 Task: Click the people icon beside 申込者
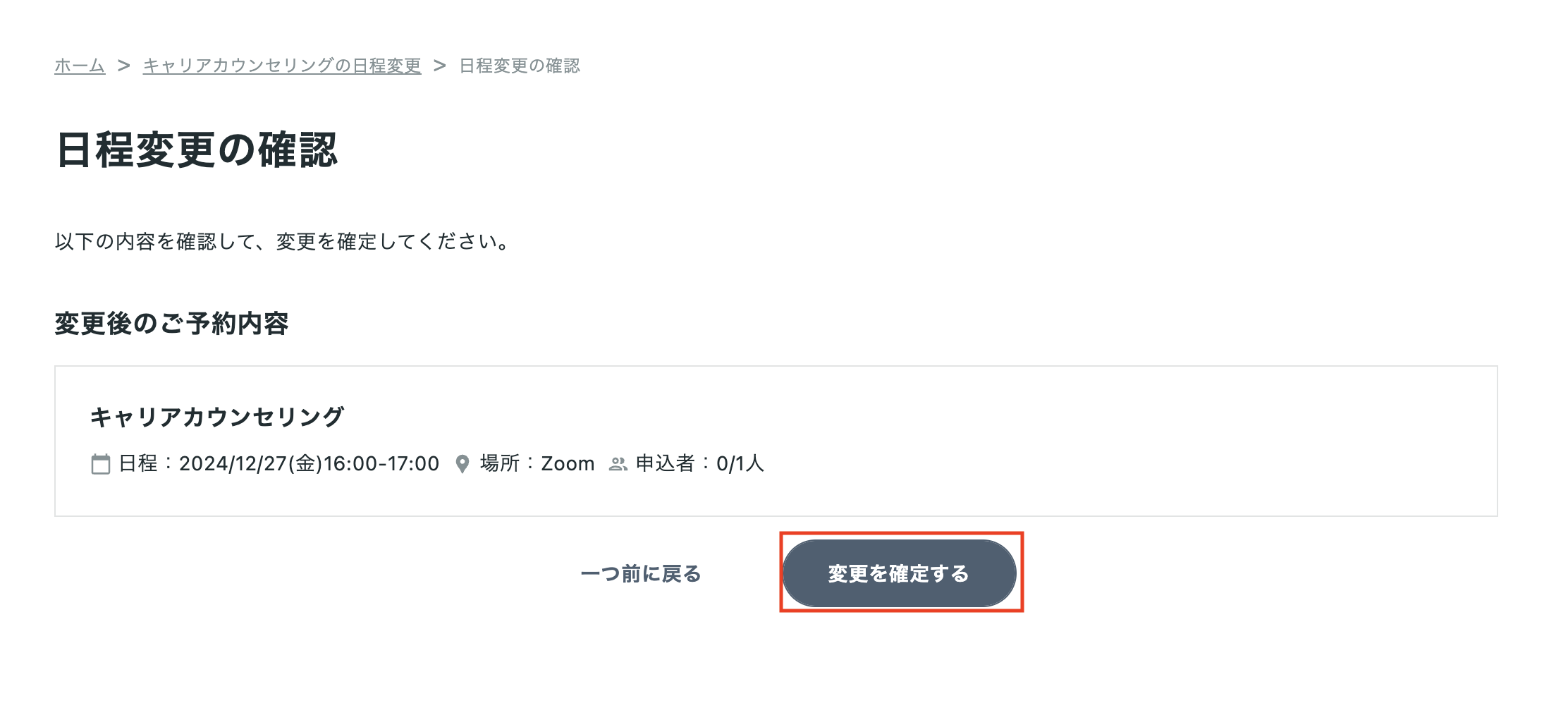click(x=618, y=464)
